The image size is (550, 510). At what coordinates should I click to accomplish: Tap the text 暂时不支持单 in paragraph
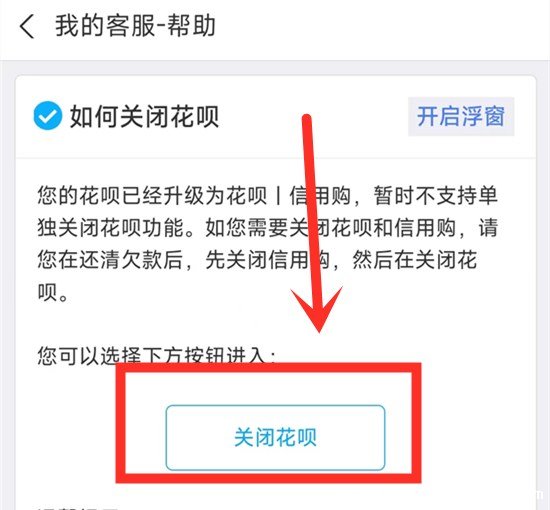coord(436,195)
